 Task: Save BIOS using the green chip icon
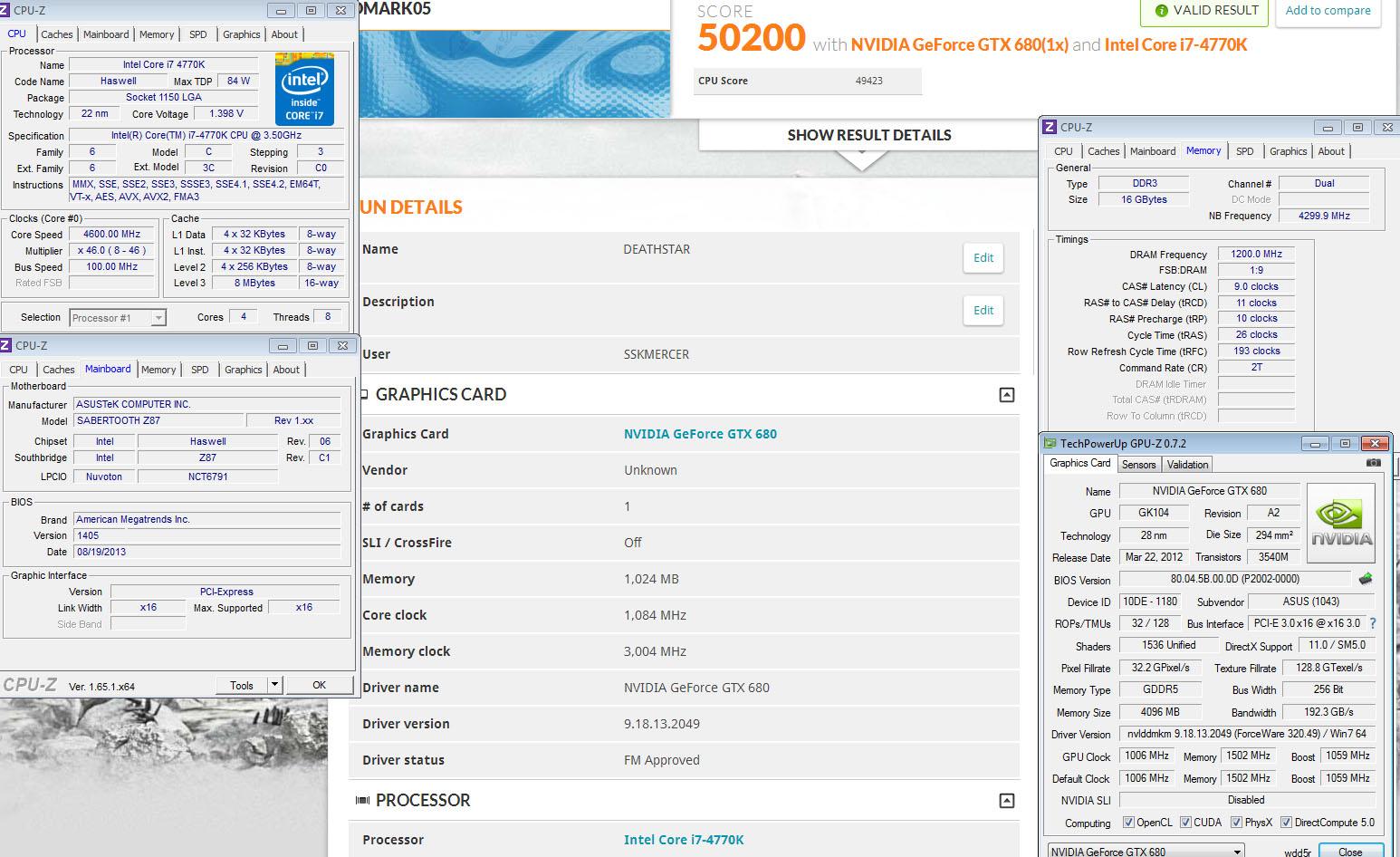[1366, 579]
